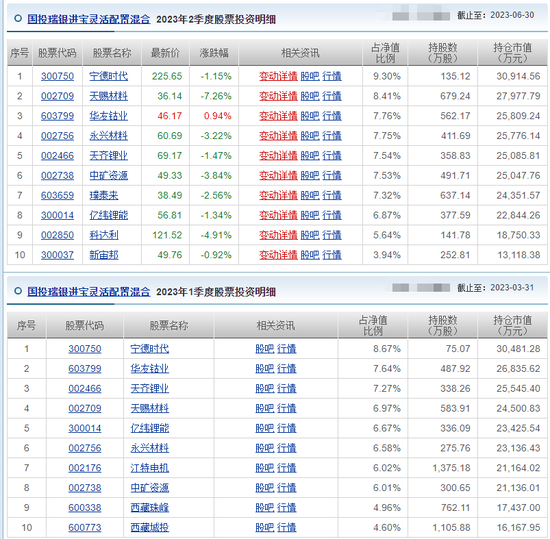Click 变动详情 for 璞泰来

click(278, 195)
